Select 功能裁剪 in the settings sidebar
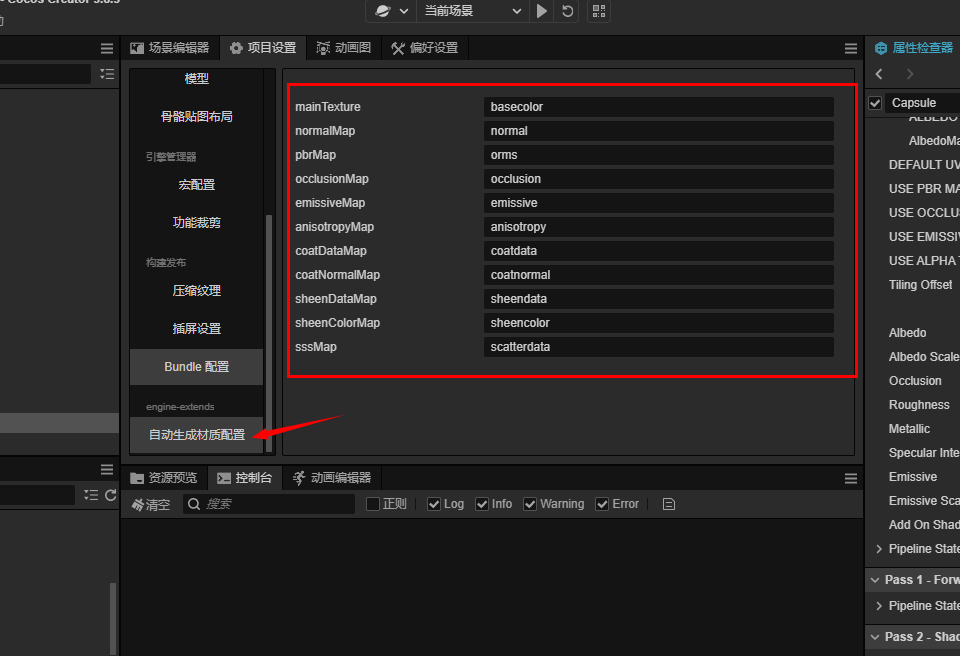The height and width of the screenshot is (656, 960). pyautogui.click(x=197, y=222)
